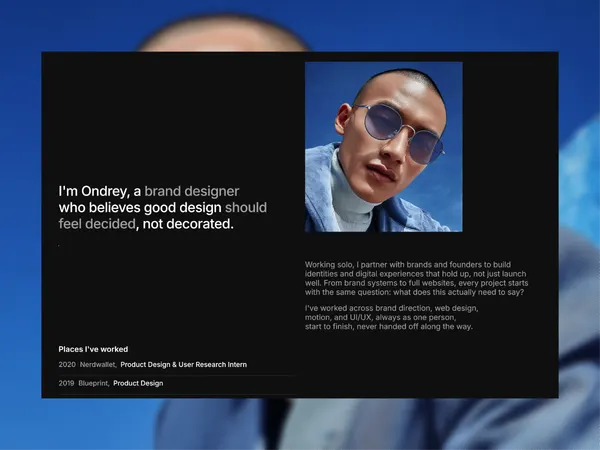
Task: Select the 2020 Nerdwallet work entry
Action: [x=153, y=365]
